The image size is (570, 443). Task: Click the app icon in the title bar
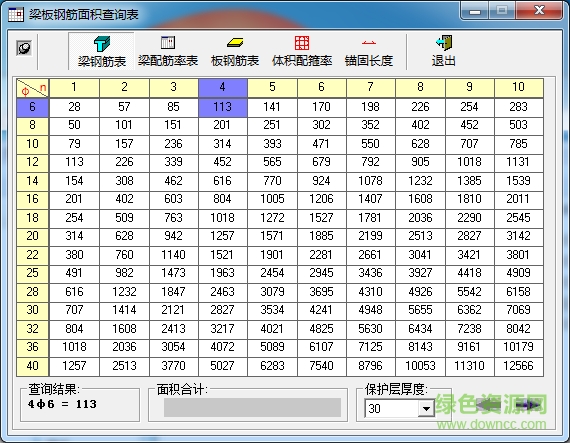point(16,14)
